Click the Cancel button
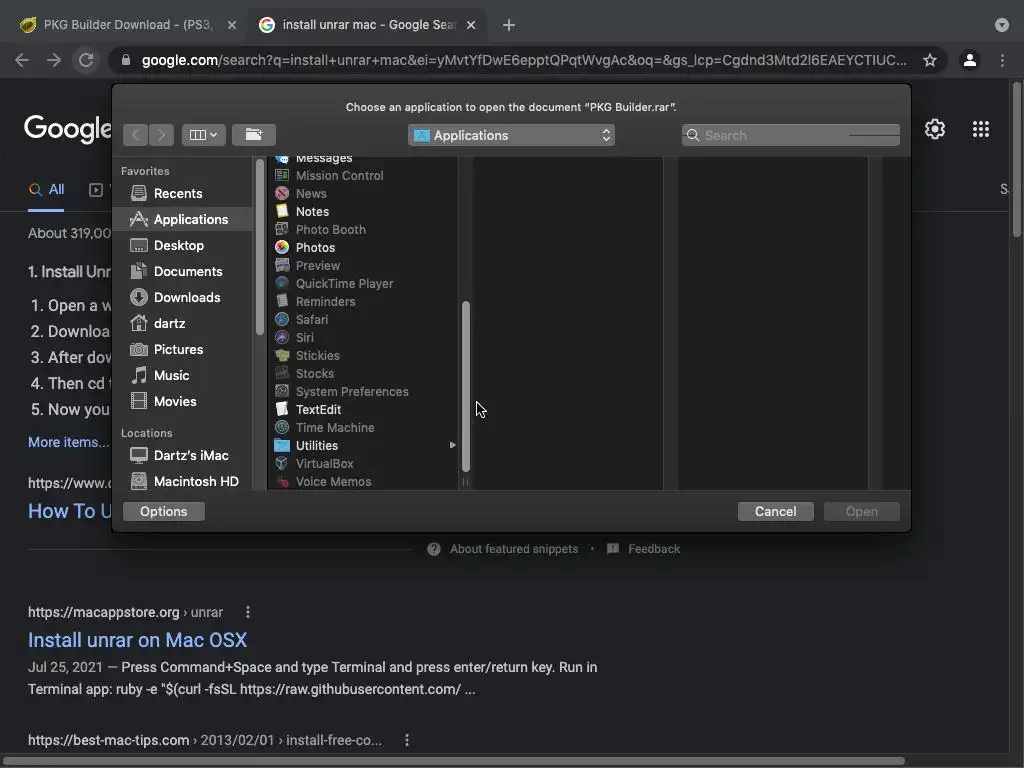This screenshot has height=768, width=1024. point(775,511)
